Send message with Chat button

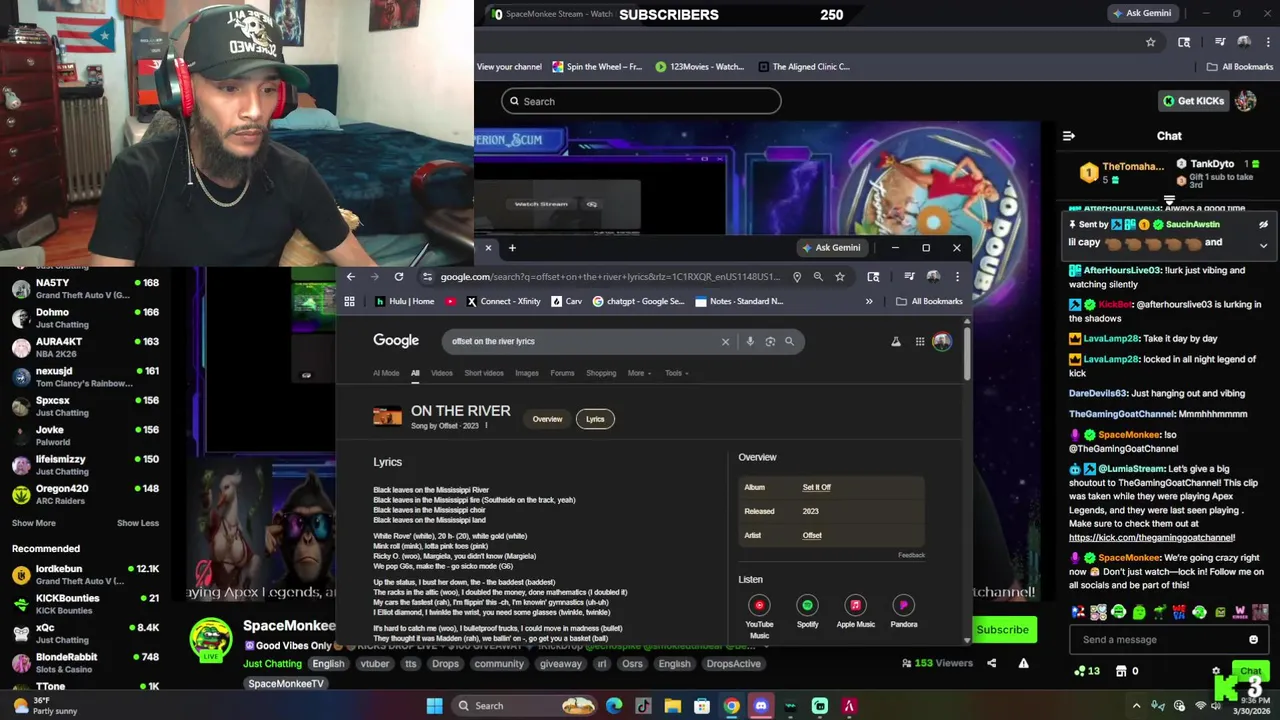tap(1250, 671)
